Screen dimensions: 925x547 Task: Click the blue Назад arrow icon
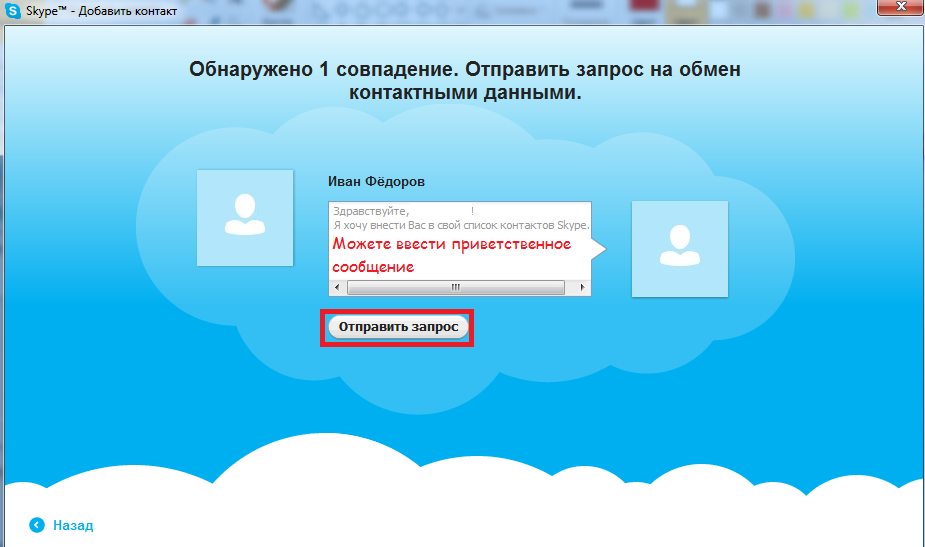pos(37,525)
